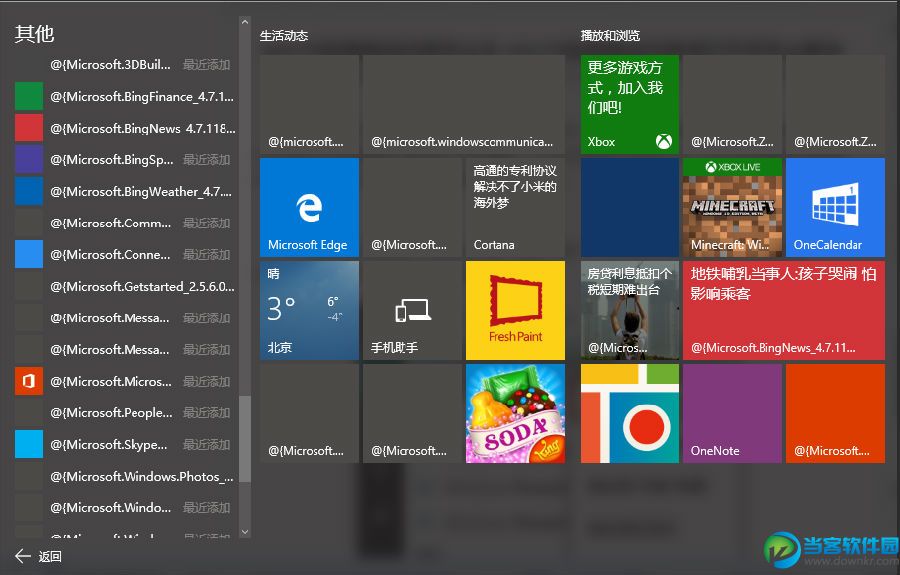
Task: Open the Fresh Paint tile
Action: 515,310
